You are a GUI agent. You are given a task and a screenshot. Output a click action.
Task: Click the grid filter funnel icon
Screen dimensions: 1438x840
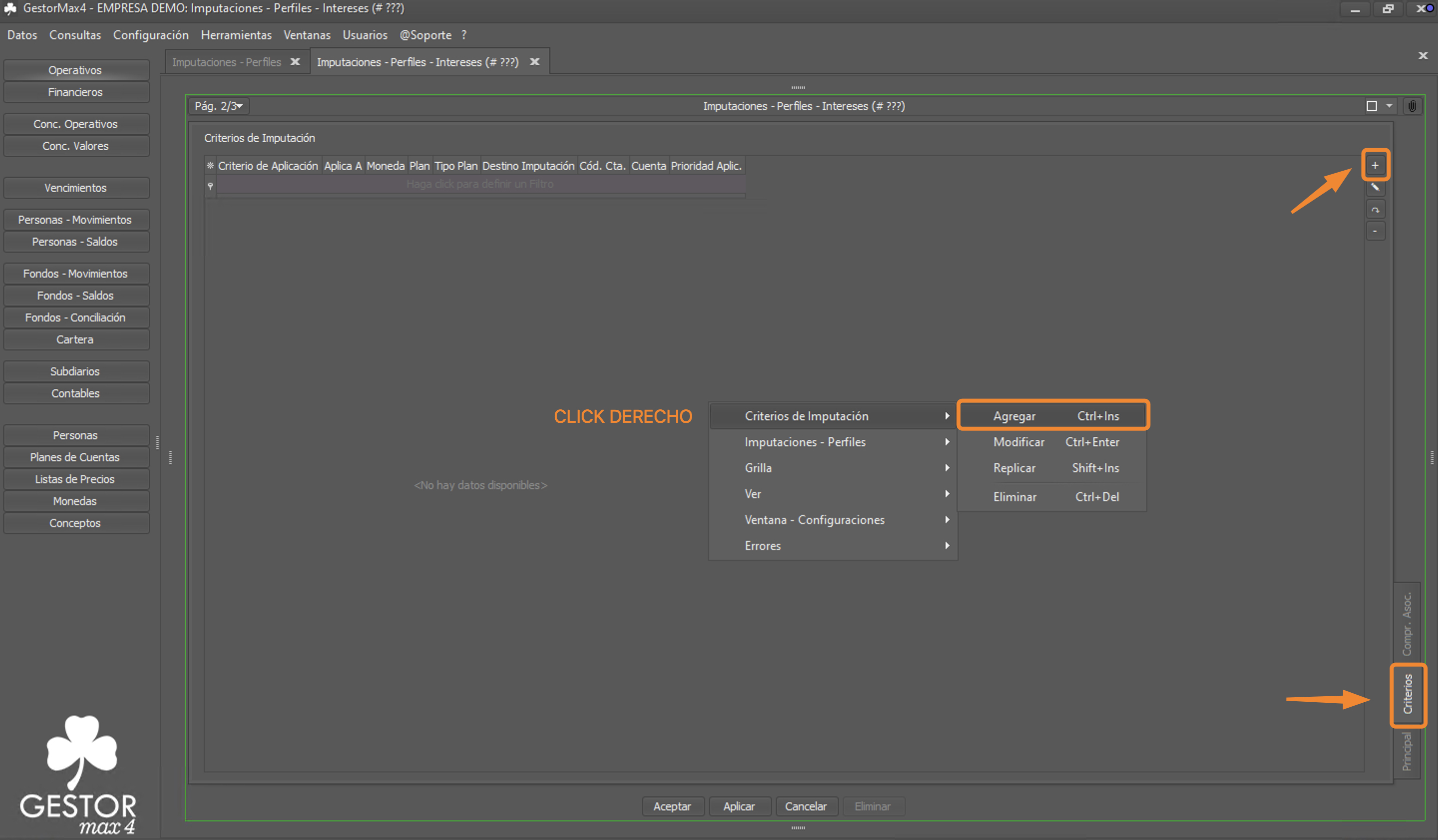tap(210, 185)
